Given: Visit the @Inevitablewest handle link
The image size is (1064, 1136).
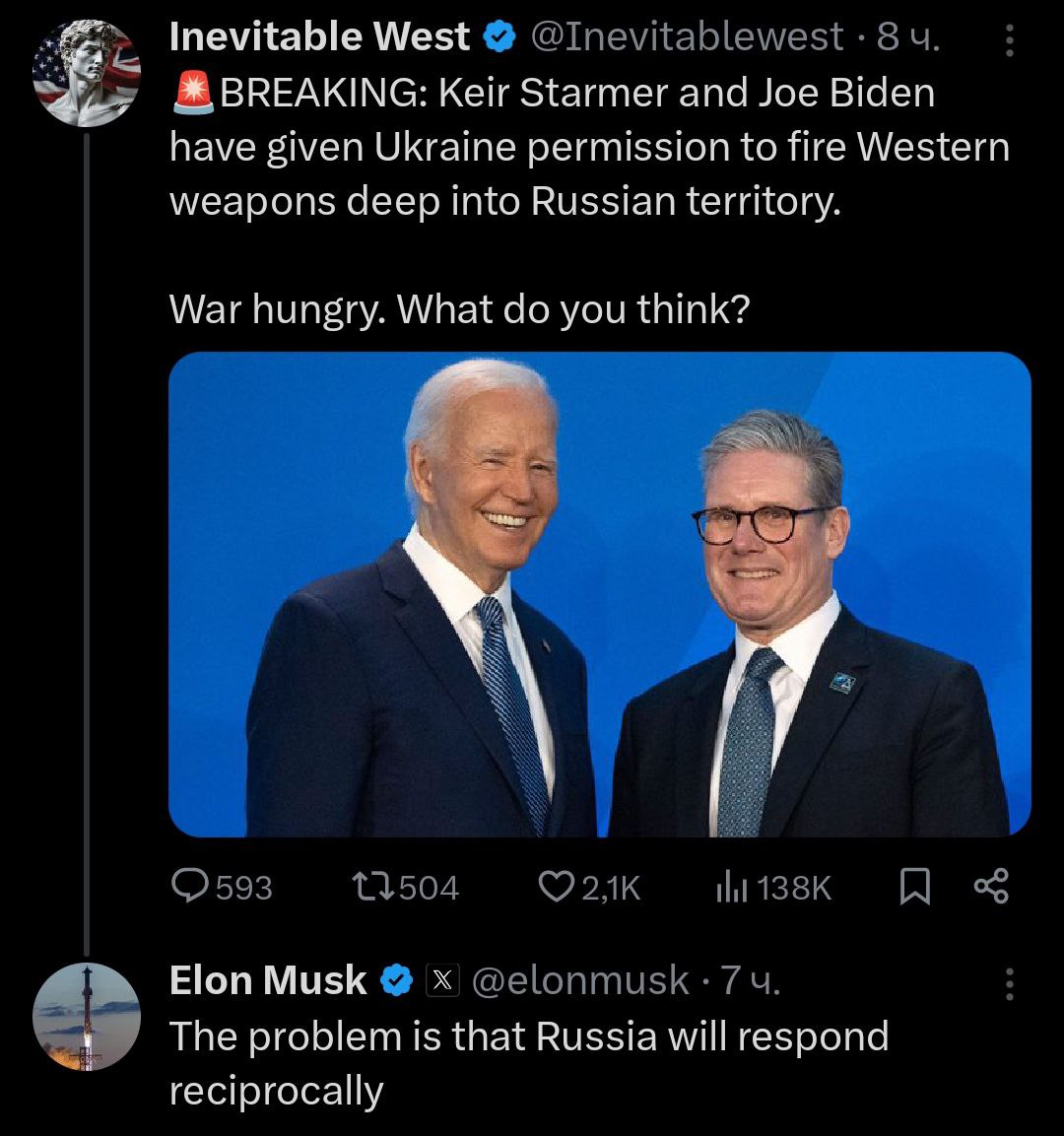Looking at the screenshot, I should [687, 37].
